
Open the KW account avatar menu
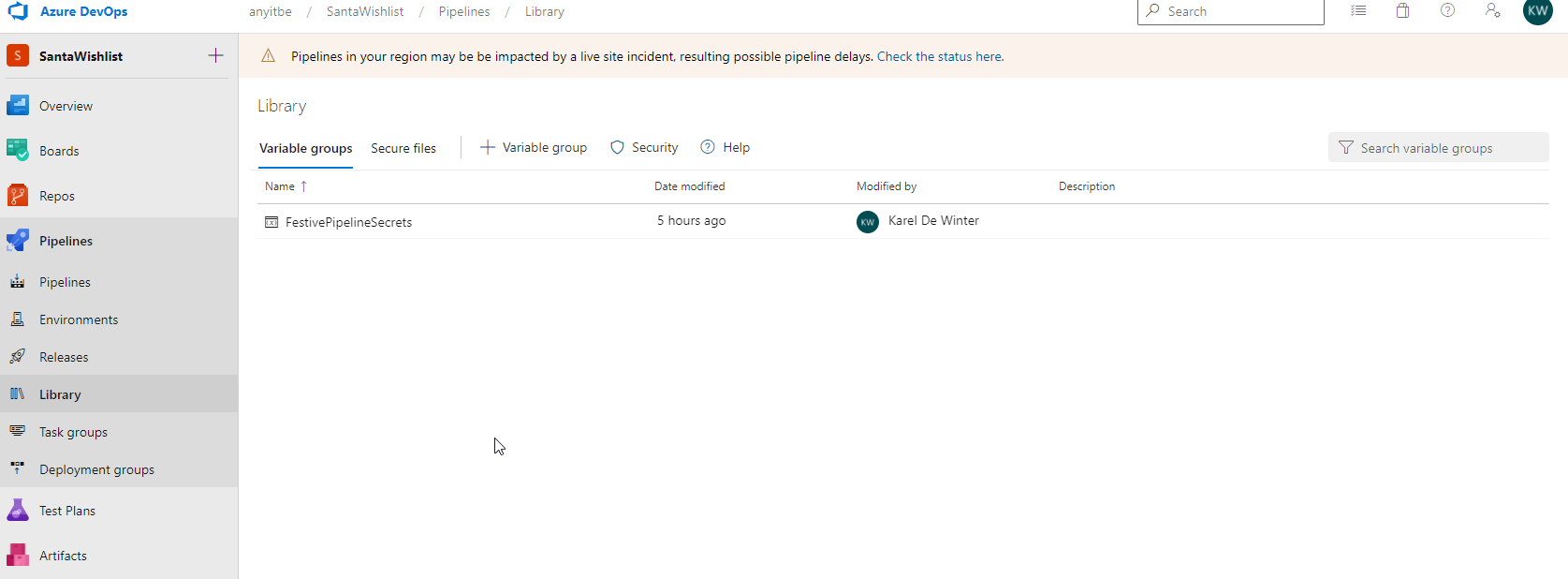[1538, 11]
